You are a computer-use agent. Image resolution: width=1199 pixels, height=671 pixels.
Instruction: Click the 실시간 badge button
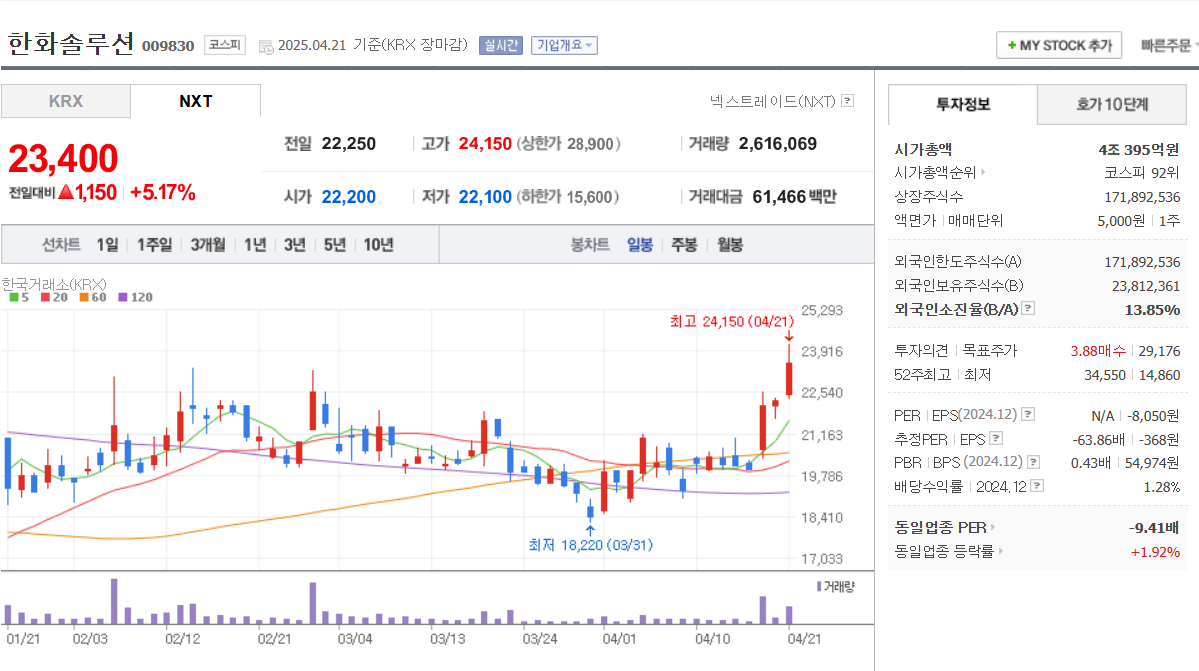coord(501,46)
